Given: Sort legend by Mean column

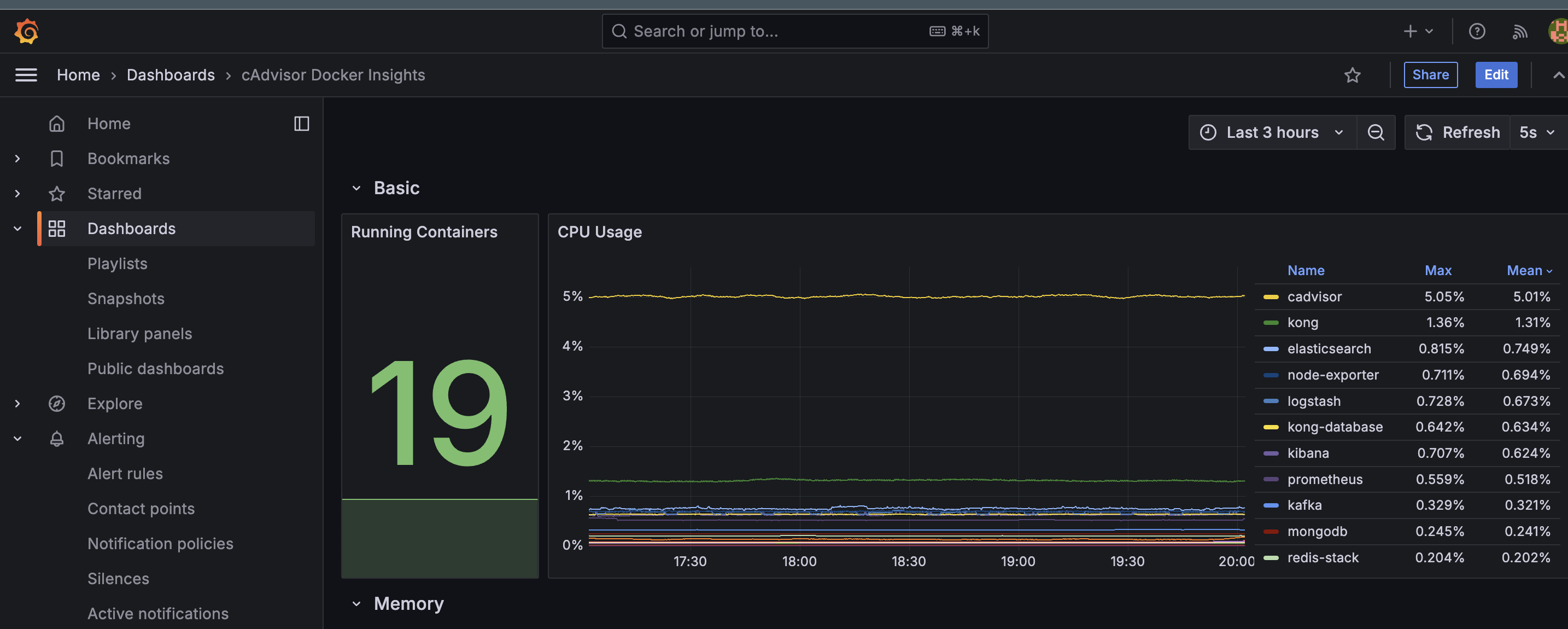Looking at the screenshot, I should (1529, 270).
